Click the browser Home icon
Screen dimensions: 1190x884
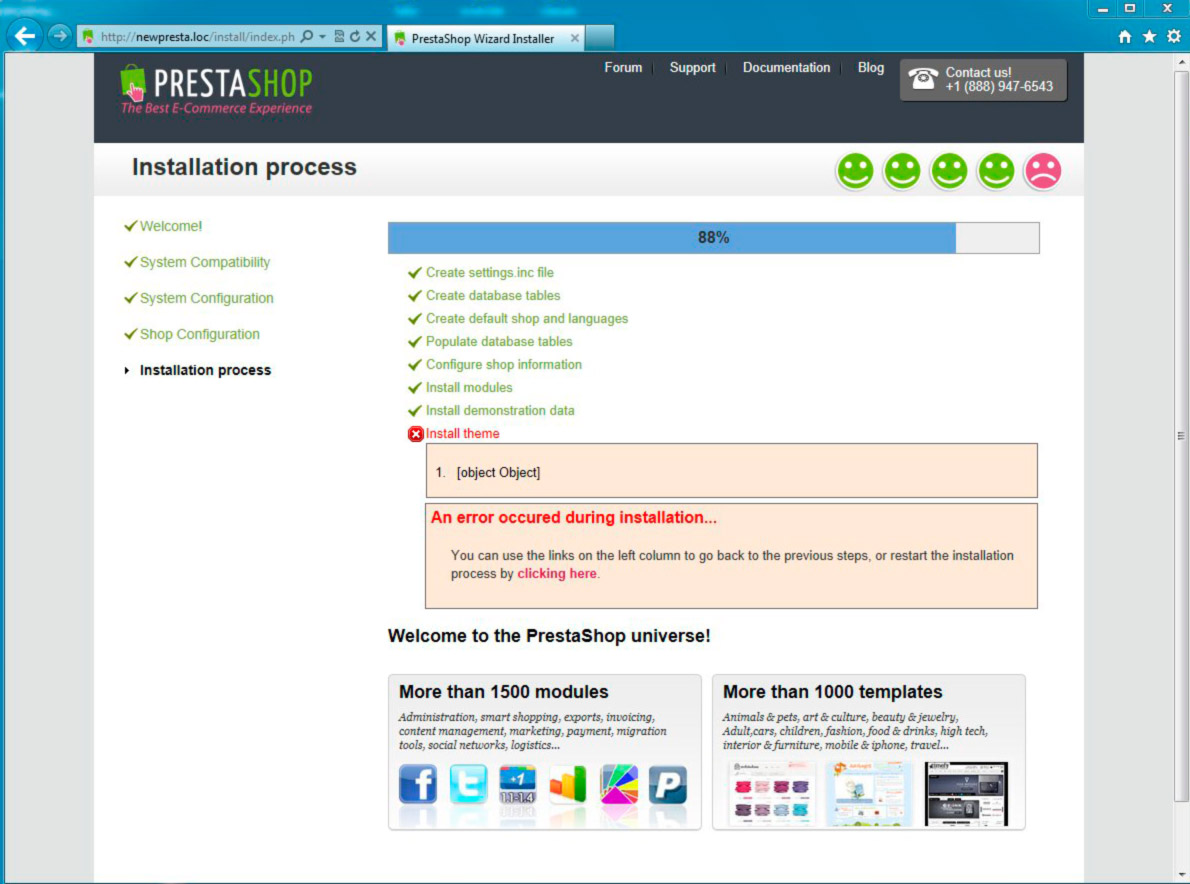[x=1125, y=36]
